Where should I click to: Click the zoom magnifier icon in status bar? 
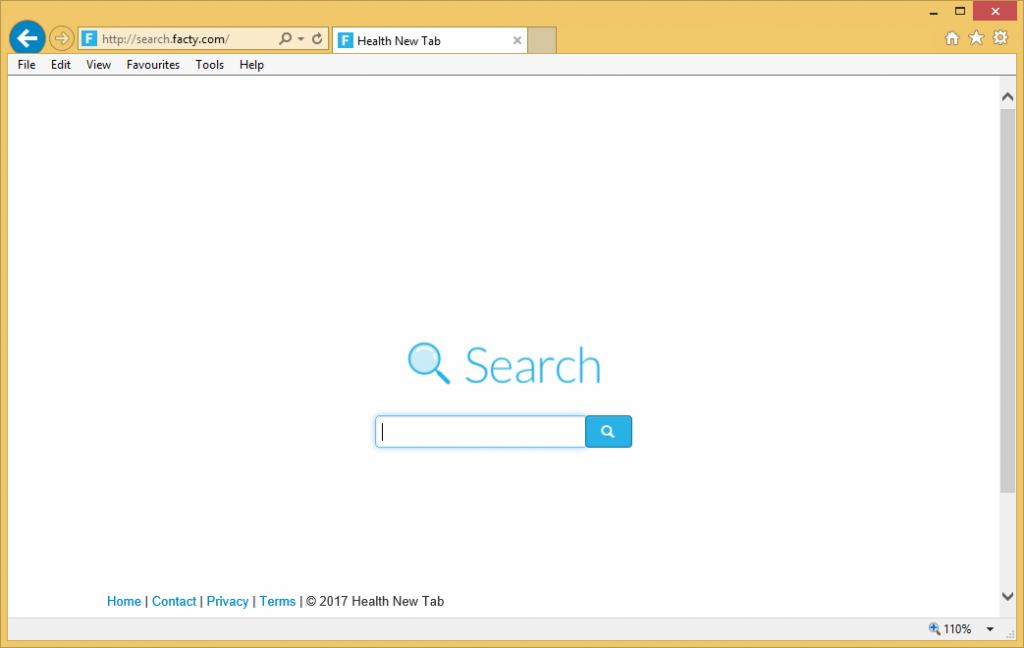935,628
